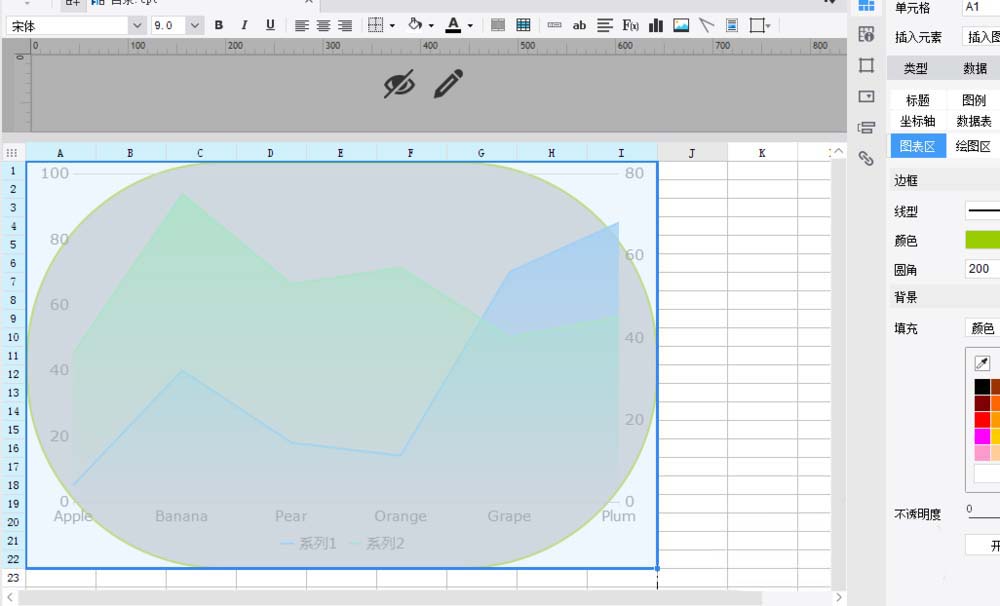Switch to 类型 tab

coord(916,68)
